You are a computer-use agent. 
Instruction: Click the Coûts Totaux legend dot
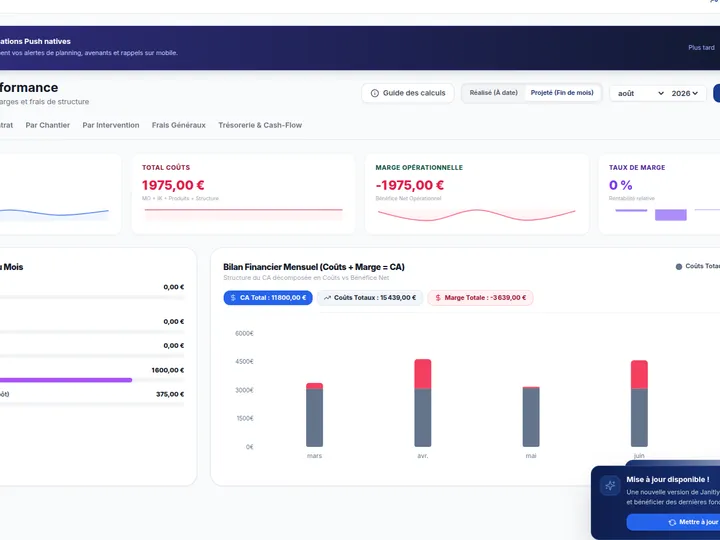pos(679,266)
